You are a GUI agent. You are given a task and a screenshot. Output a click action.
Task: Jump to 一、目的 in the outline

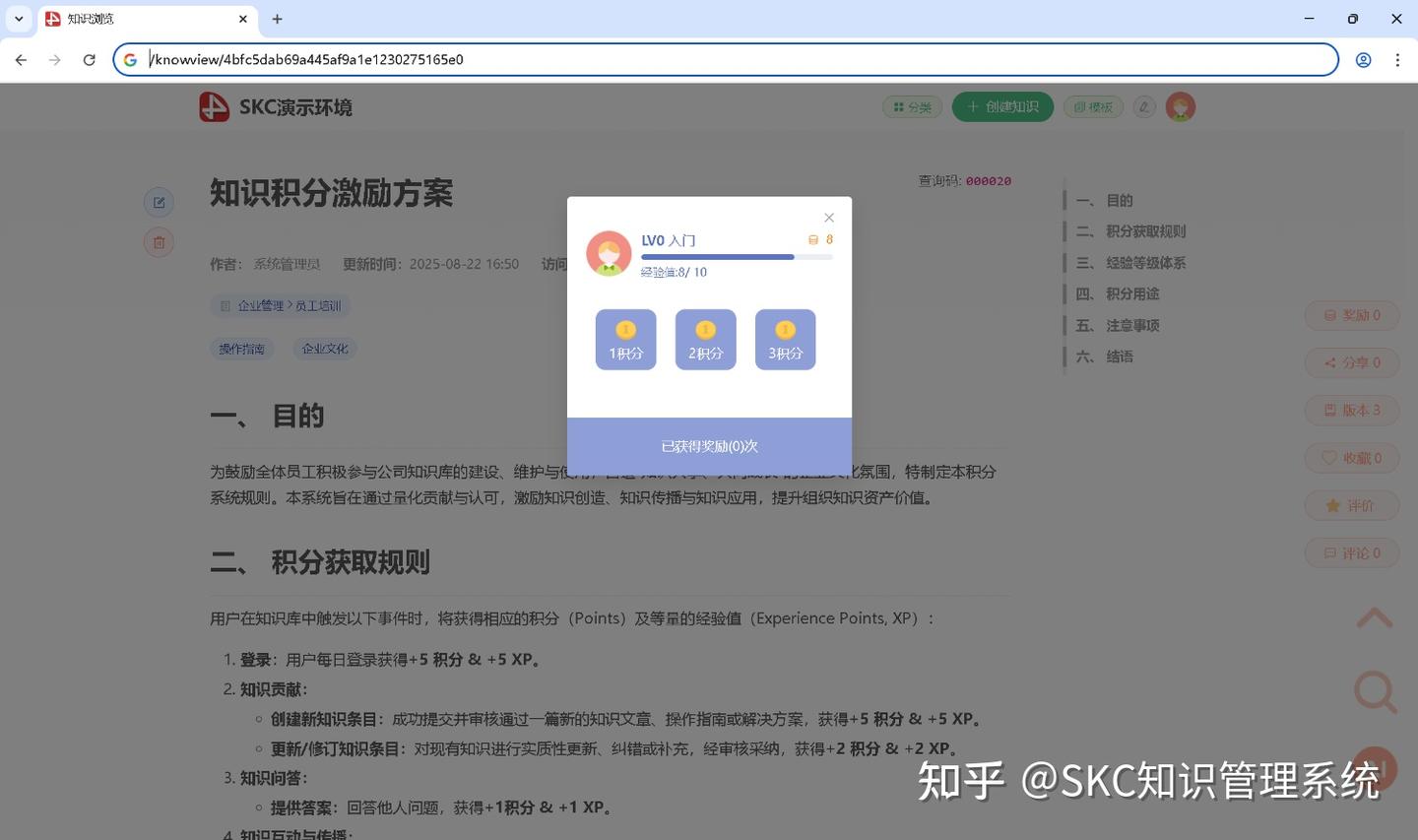coord(1104,200)
